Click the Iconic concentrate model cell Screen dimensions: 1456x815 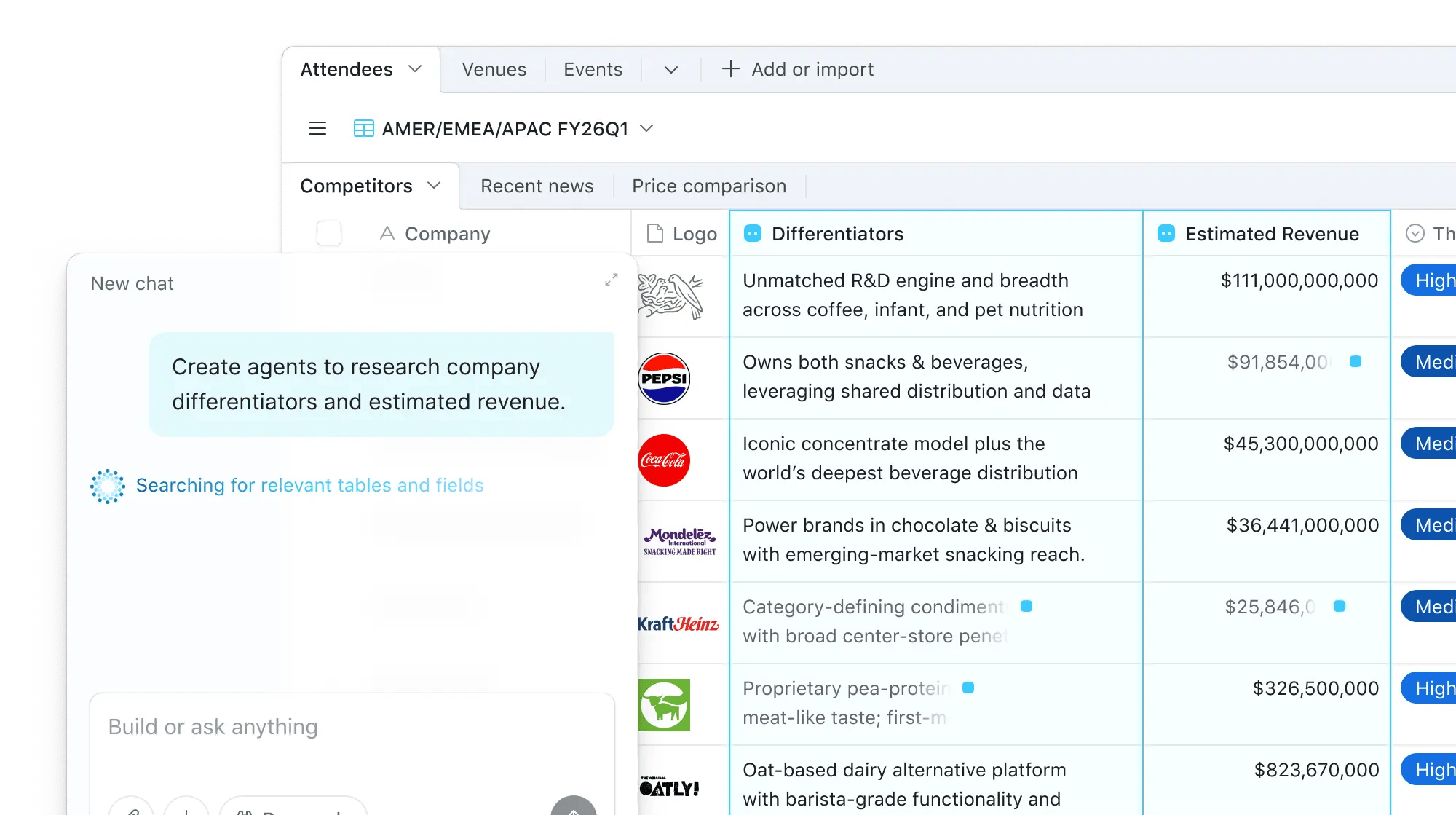coord(936,460)
